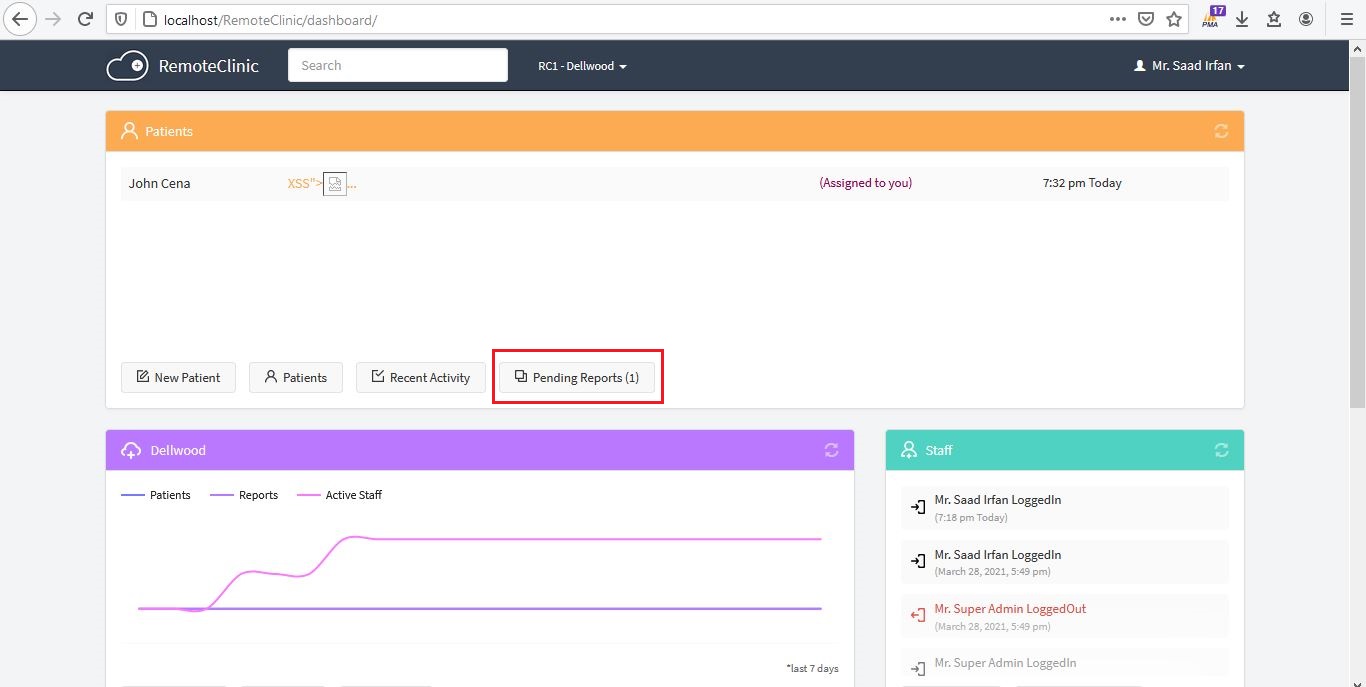This screenshot has height=687, width=1366.
Task: Click the *last 7 days note
Action: (x=812, y=668)
